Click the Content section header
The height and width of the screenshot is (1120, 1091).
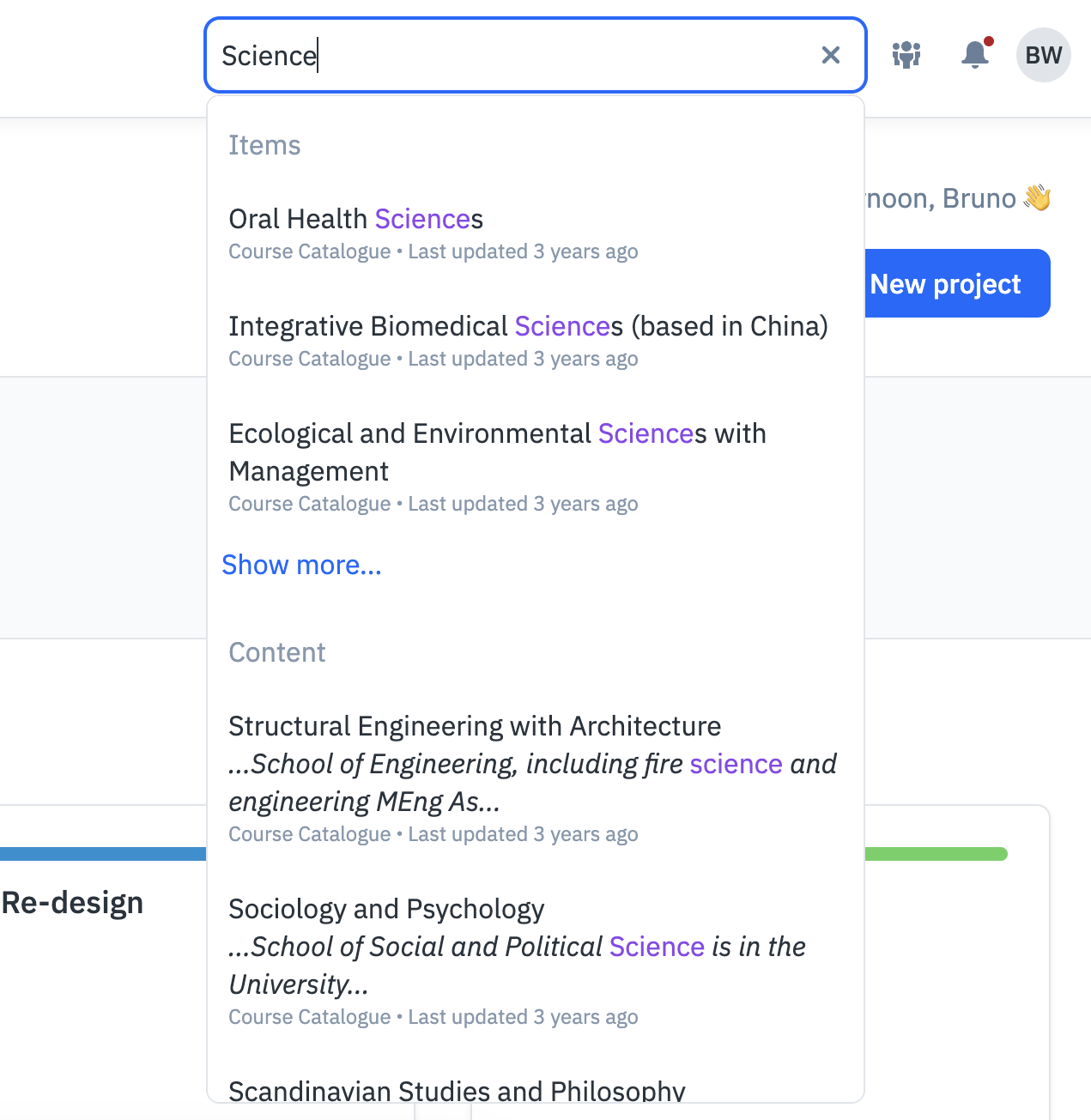pos(277,652)
